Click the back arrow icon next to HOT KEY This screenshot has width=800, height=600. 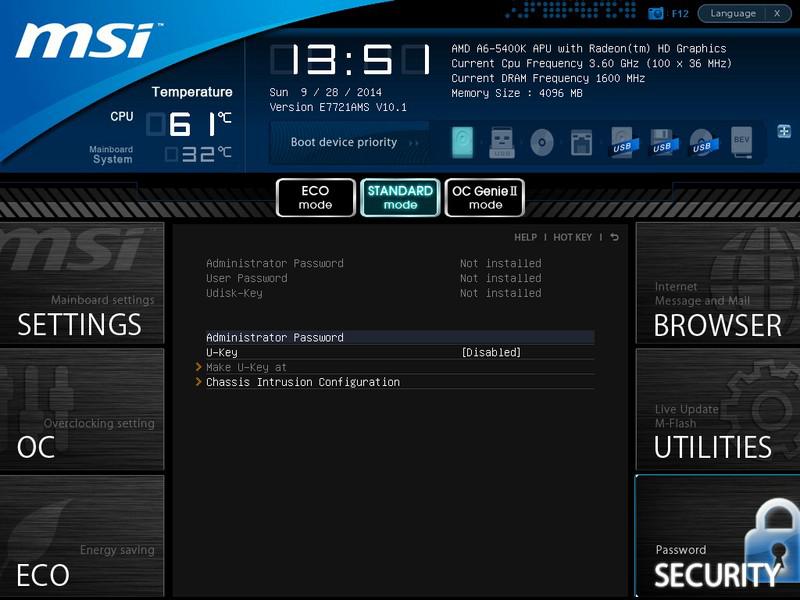click(614, 237)
